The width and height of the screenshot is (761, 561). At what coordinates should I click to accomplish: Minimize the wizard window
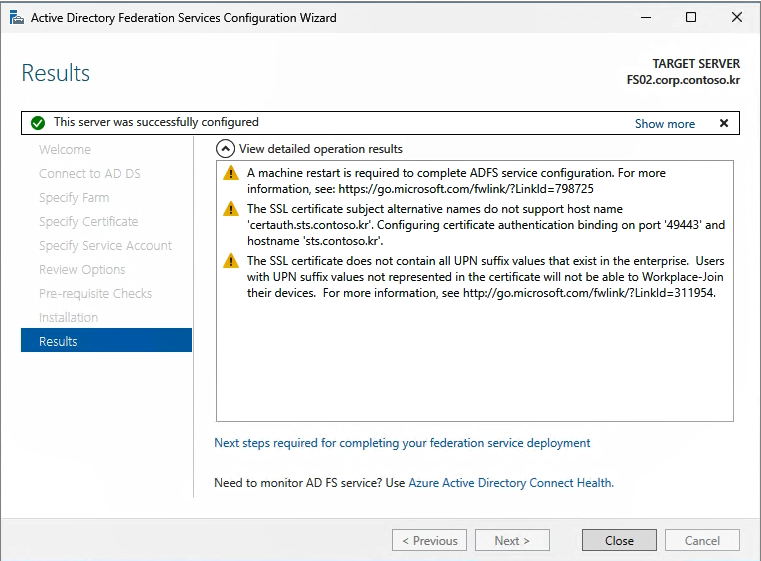coord(645,17)
